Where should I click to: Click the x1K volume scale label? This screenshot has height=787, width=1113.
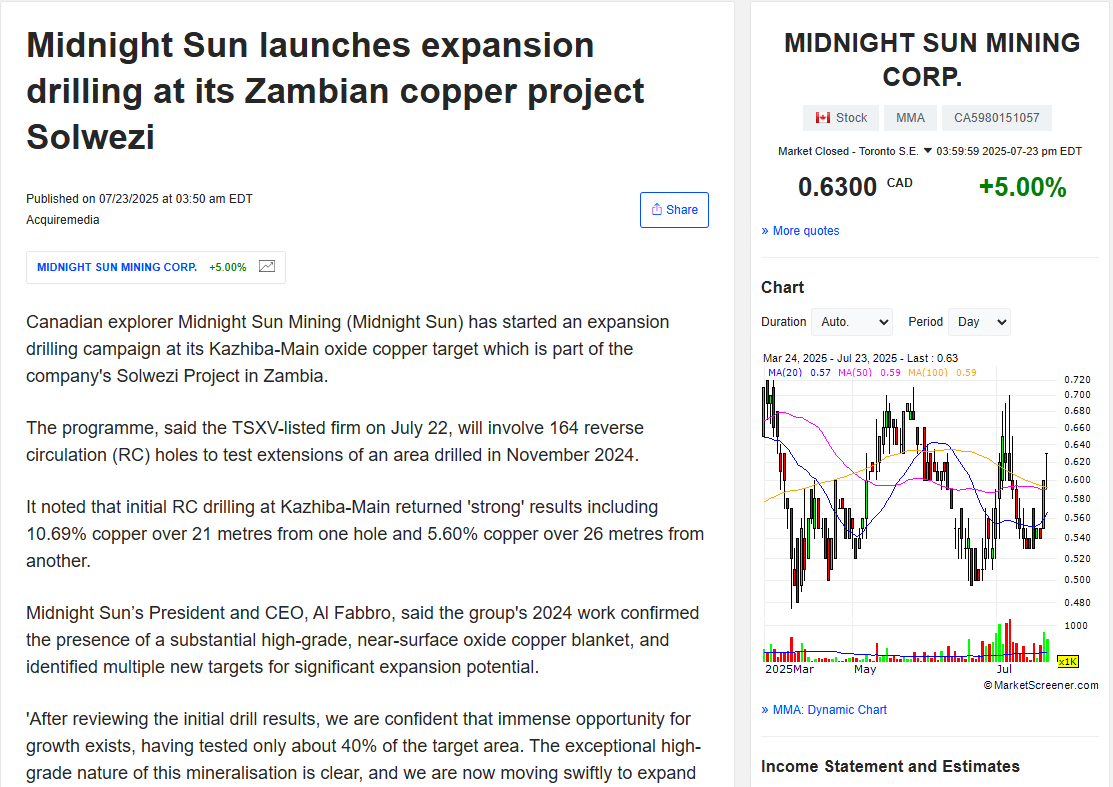(x=1068, y=661)
